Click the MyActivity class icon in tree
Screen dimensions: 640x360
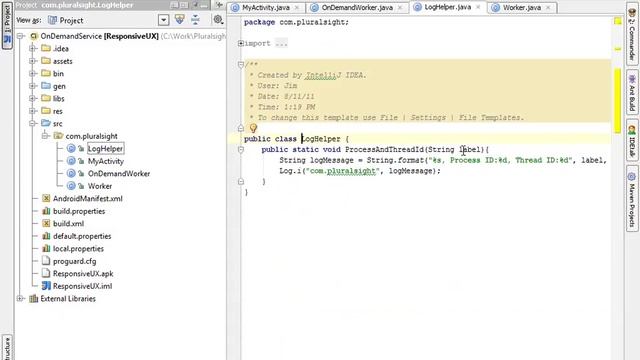71,161
